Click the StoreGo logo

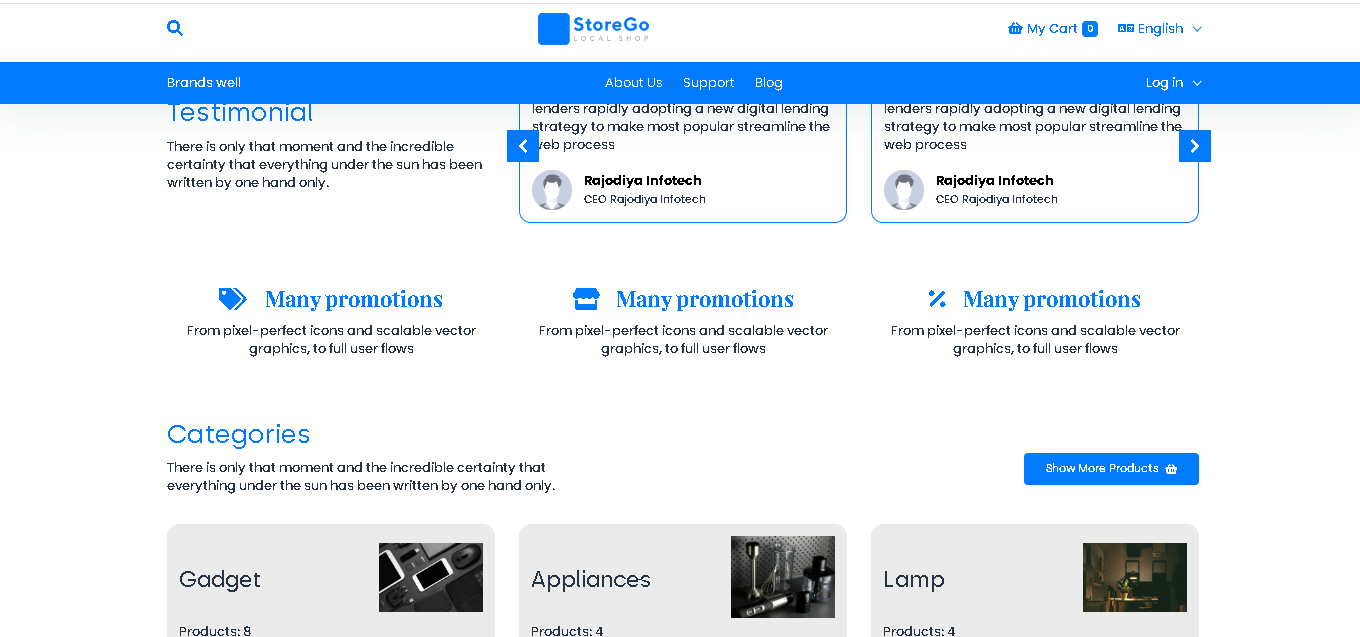(x=593, y=29)
